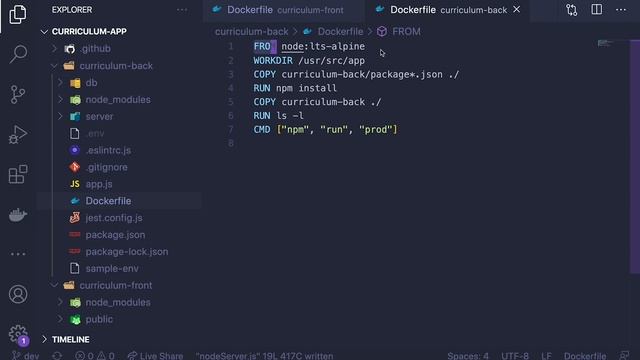
Task: Open errors and warnings count
Action: tap(95, 356)
